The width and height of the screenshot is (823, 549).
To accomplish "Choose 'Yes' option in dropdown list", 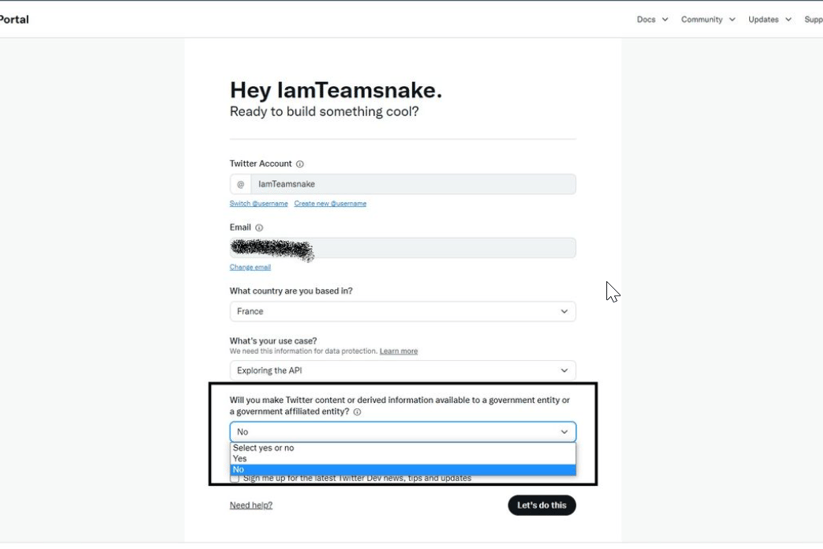I will 403,459.
